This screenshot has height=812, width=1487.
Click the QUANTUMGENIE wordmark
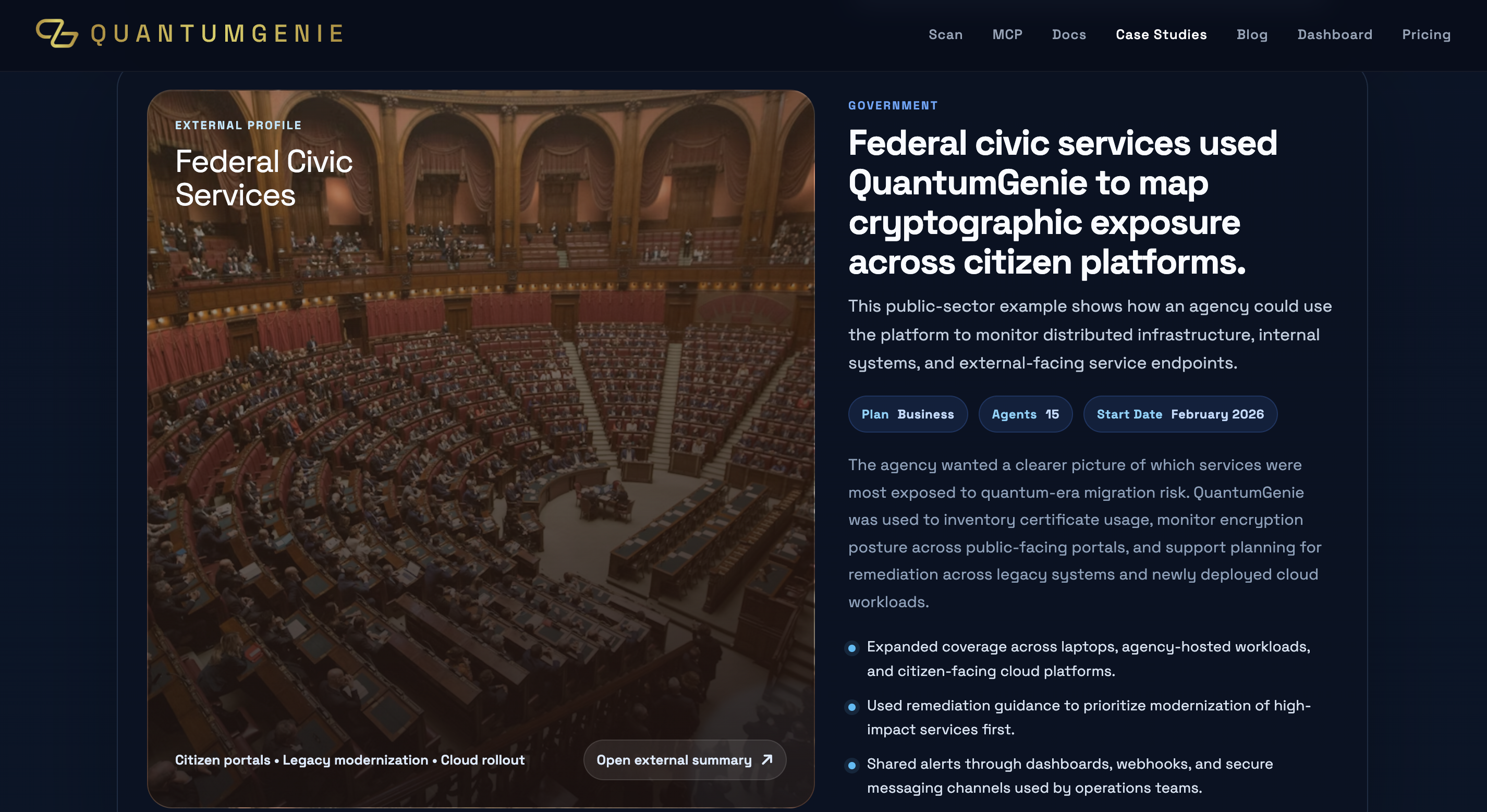click(217, 33)
